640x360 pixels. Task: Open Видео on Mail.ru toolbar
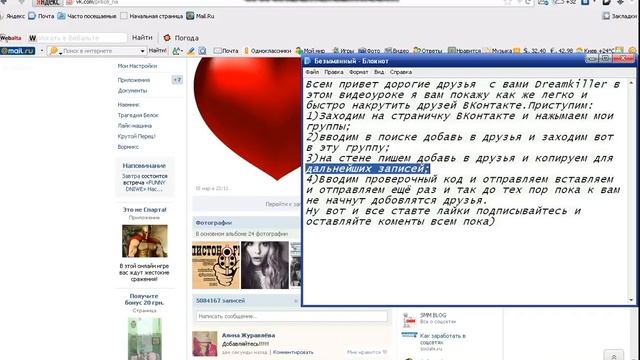pyautogui.click(x=396, y=51)
